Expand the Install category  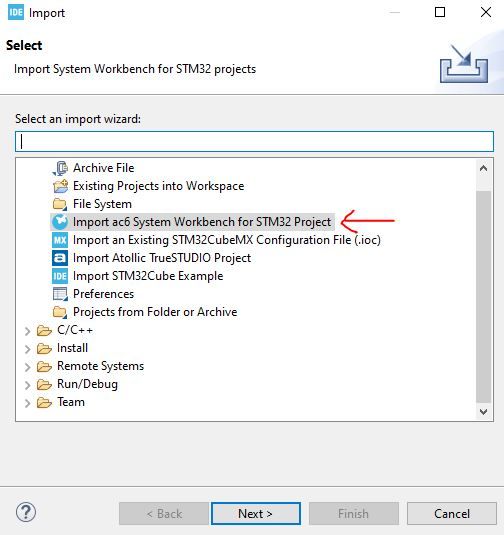pyautogui.click(x=28, y=349)
